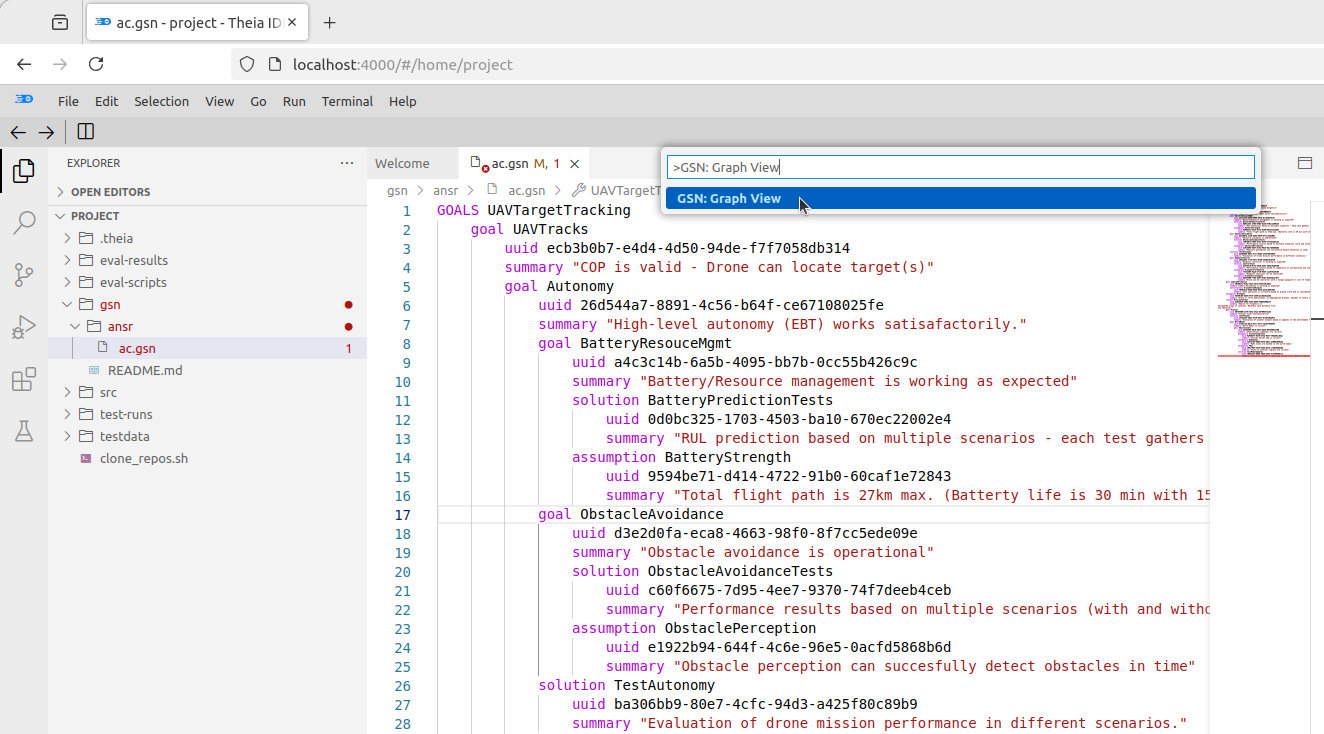Screen dimensions: 1324x734
Task: Open the Edit menu
Action: click(106, 101)
